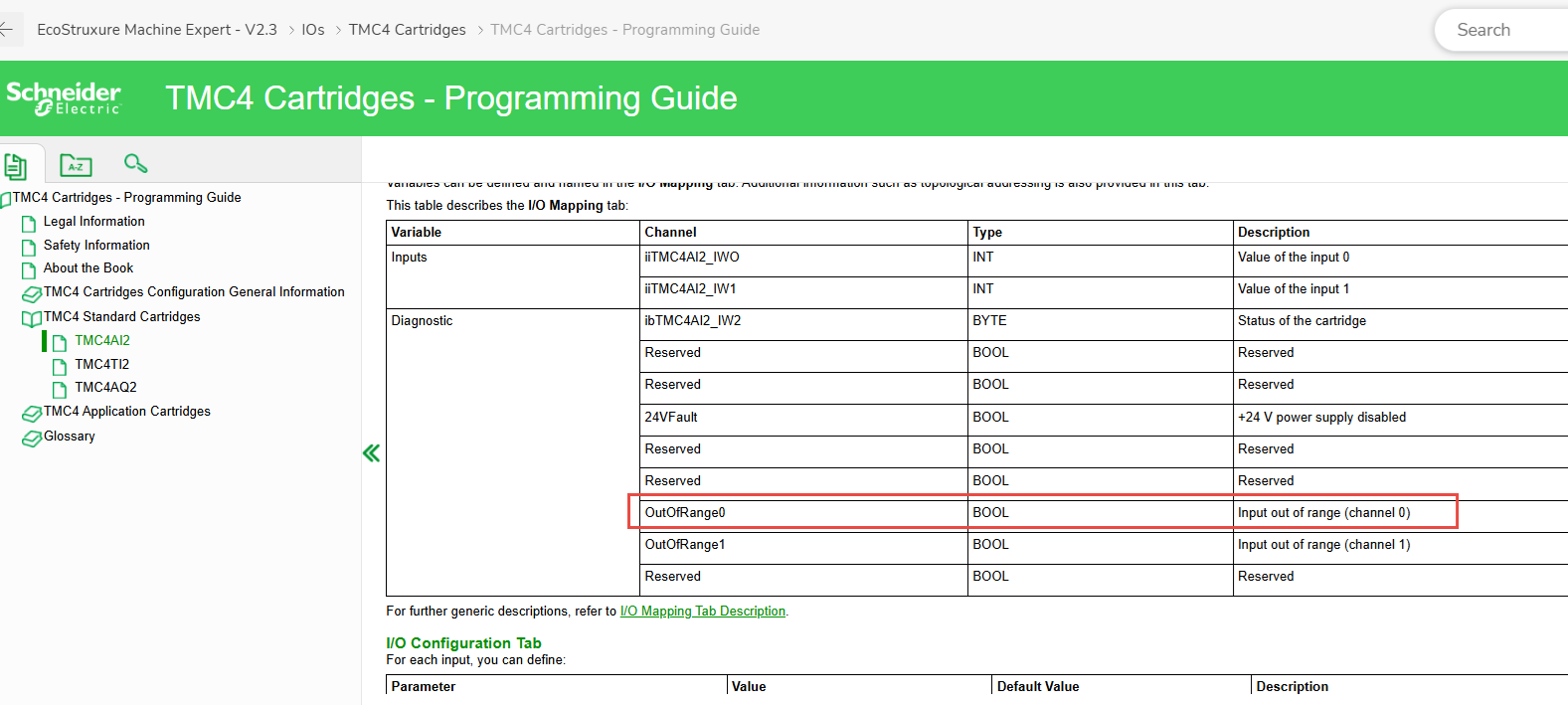Expand the TMC4 Application Cartridges book
The height and width of the screenshot is (705, 1568).
coord(32,413)
